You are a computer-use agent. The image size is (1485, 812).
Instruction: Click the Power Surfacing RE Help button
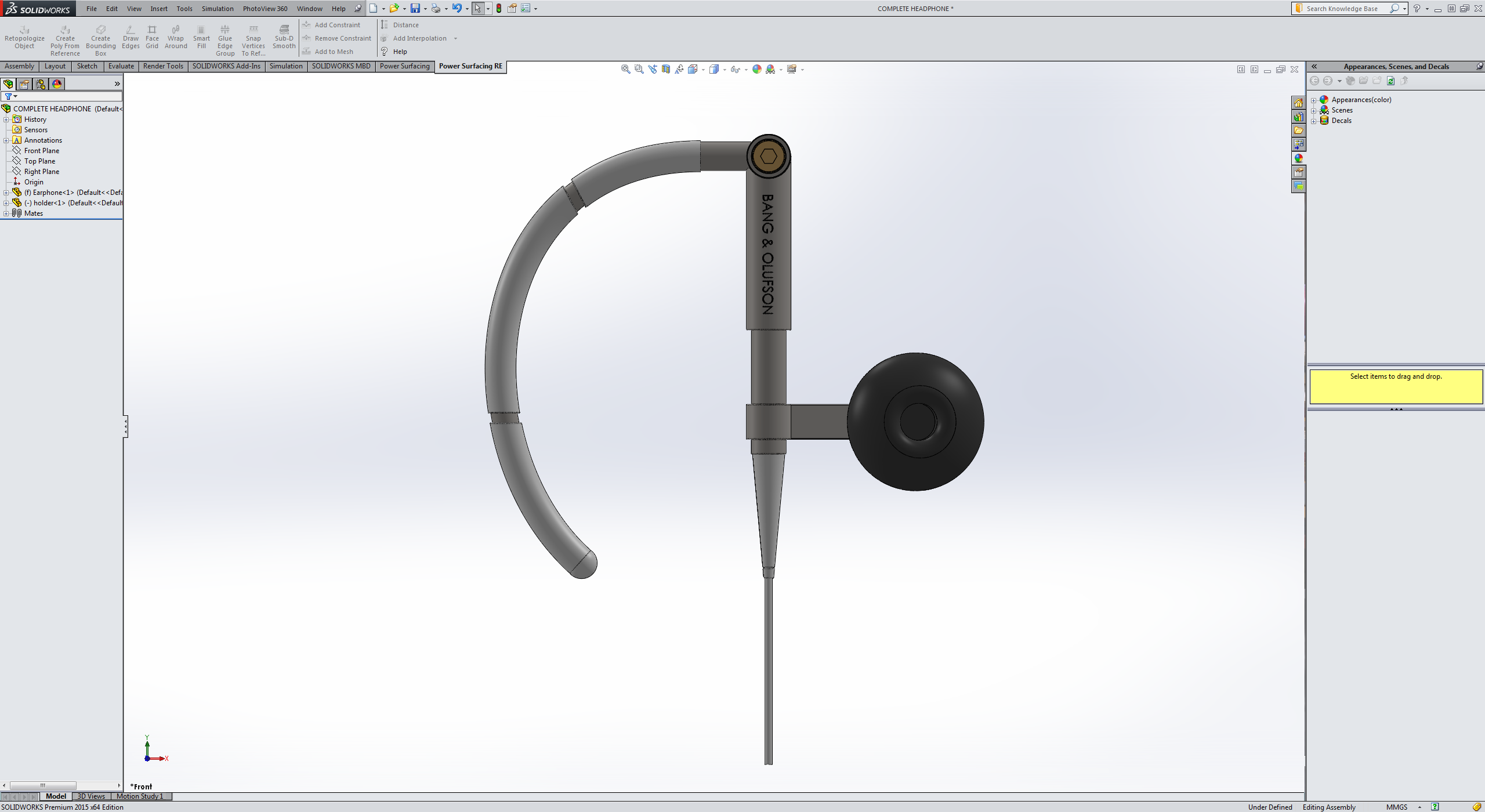coord(394,52)
